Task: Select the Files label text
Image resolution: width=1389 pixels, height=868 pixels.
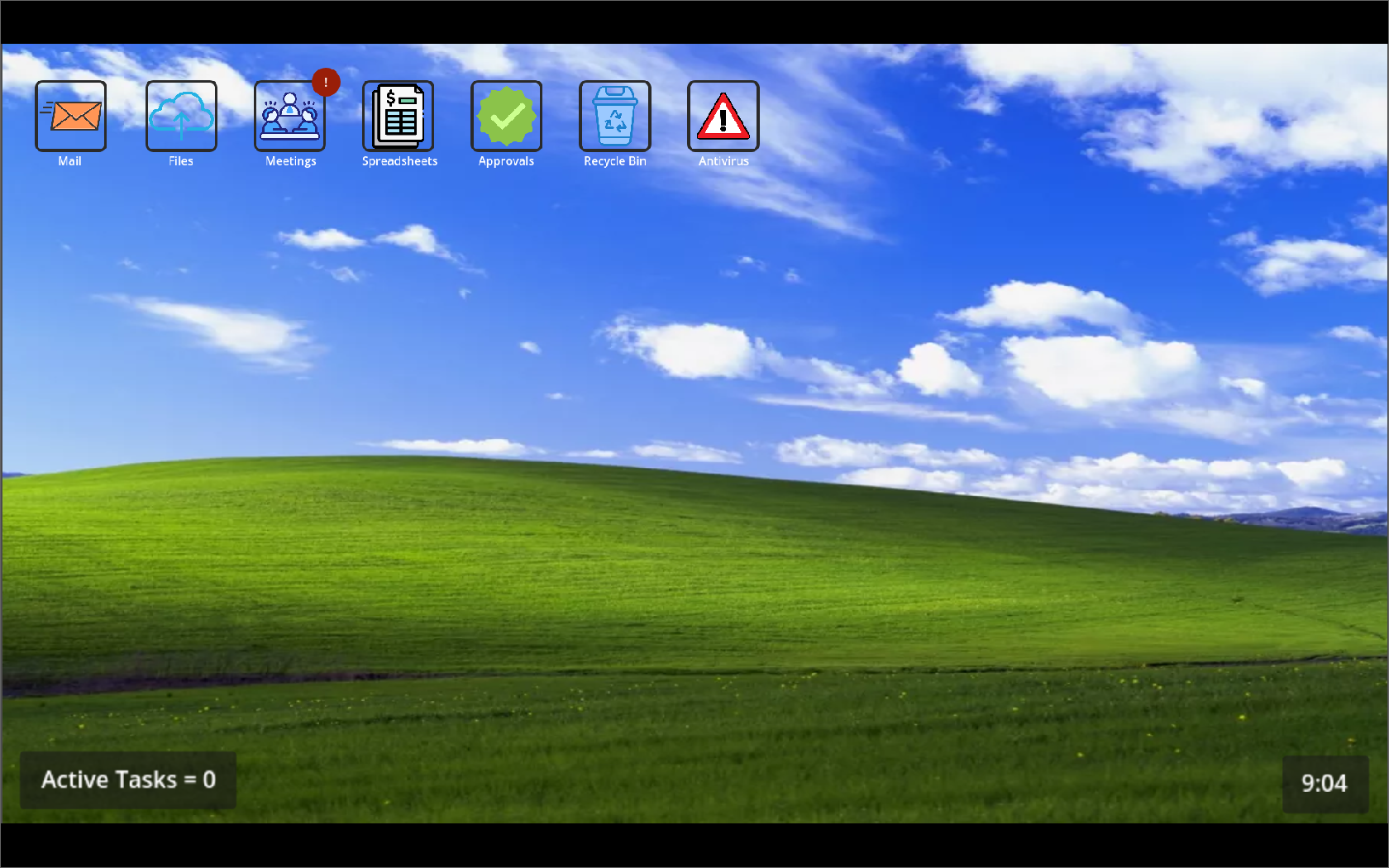Action: (181, 161)
